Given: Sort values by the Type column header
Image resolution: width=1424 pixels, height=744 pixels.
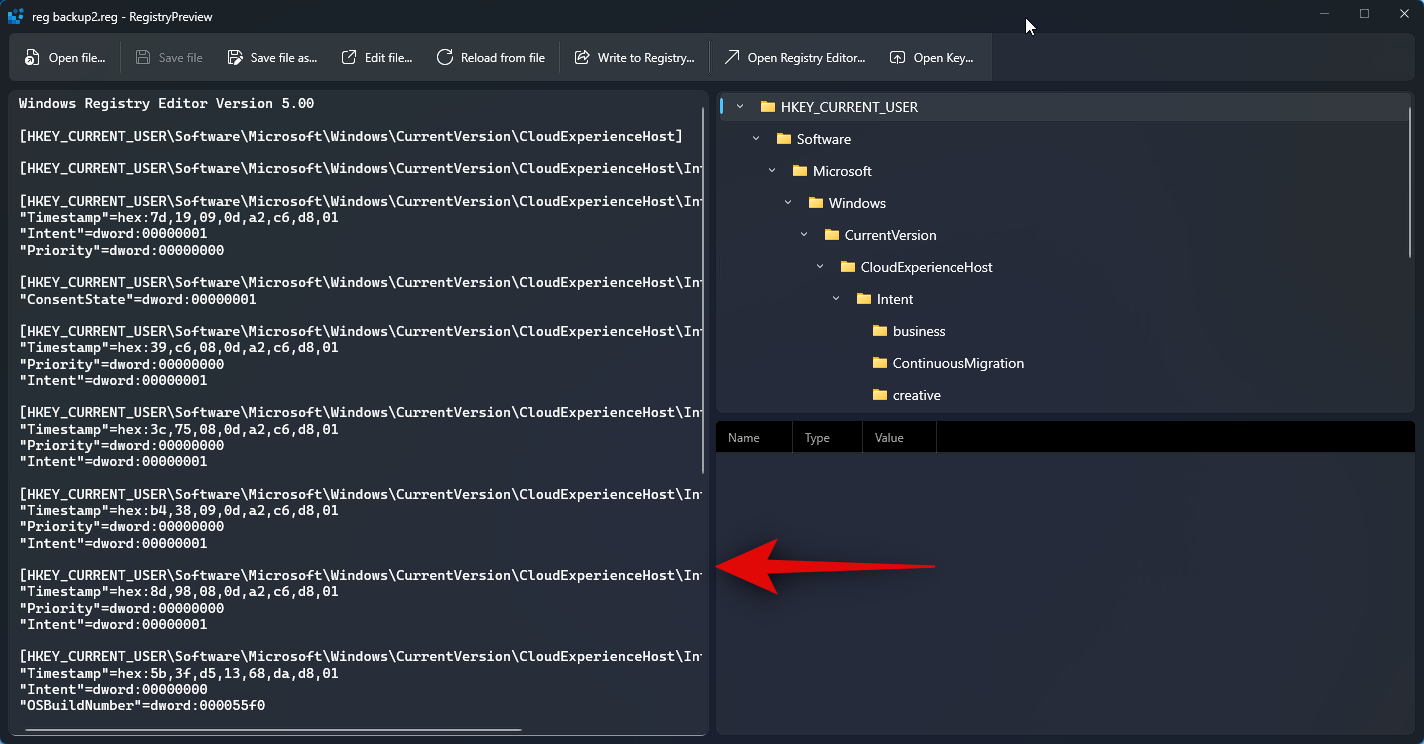Looking at the screenshot, I should tap(817, 437).
